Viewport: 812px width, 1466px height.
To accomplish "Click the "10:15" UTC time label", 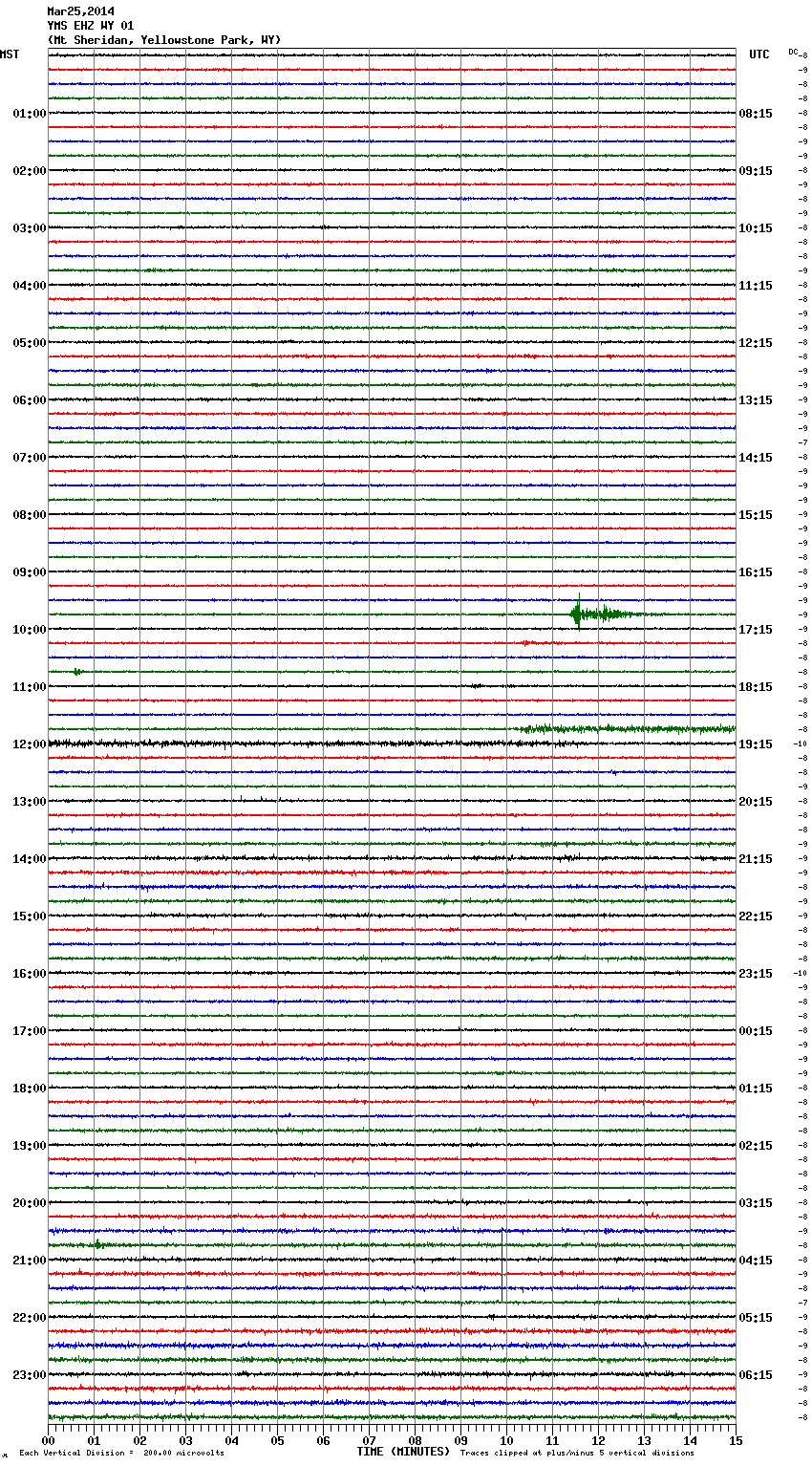I will (756, 228).
